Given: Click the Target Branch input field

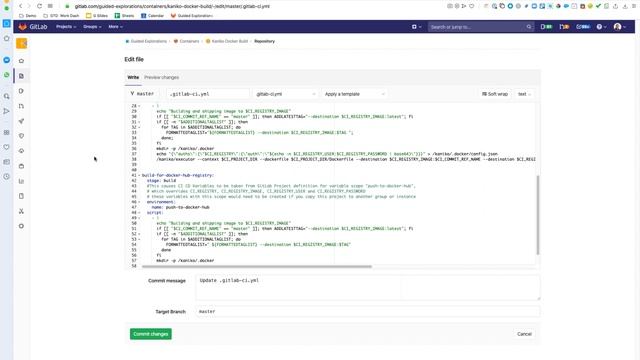Looking at the screenshot, I should coord(368,311).
